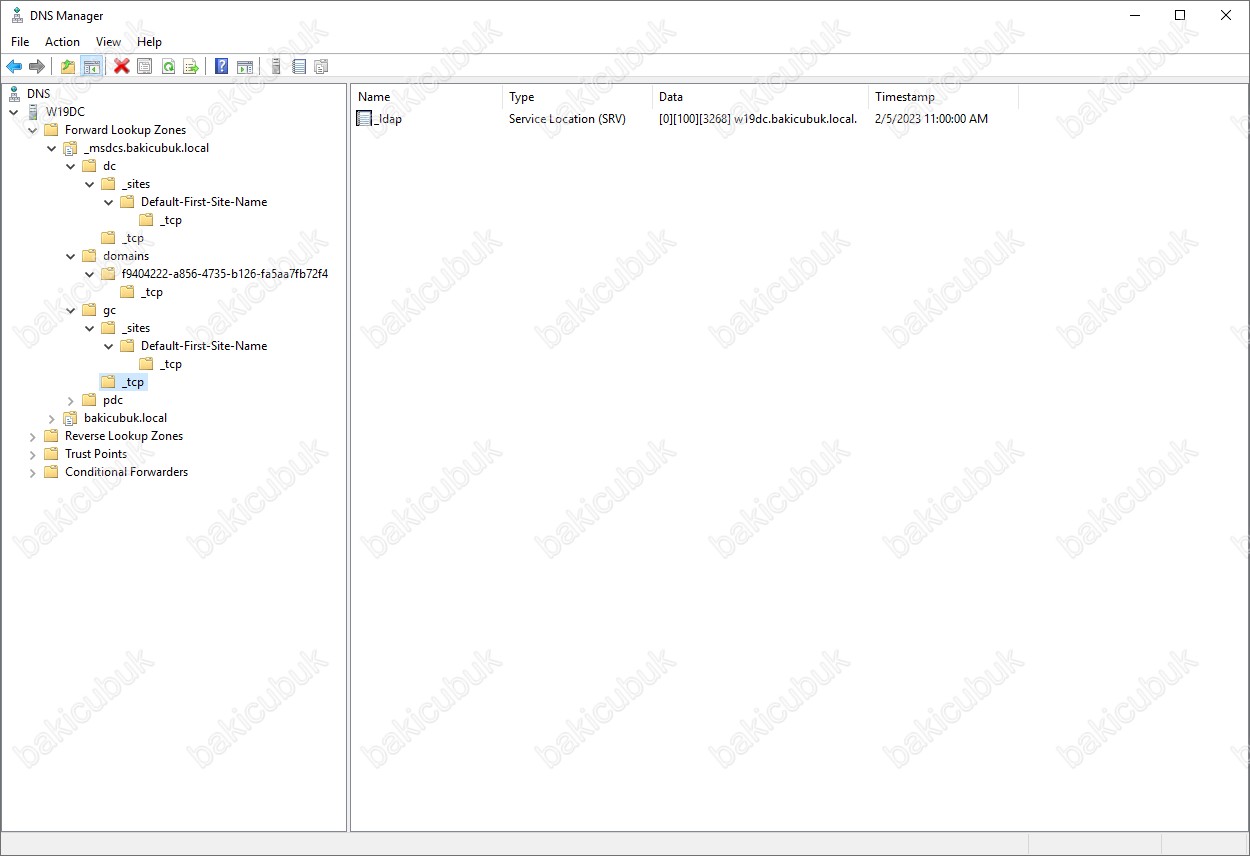
Task: Select the _tcp folder directly under dc
Action: point(133,238)
